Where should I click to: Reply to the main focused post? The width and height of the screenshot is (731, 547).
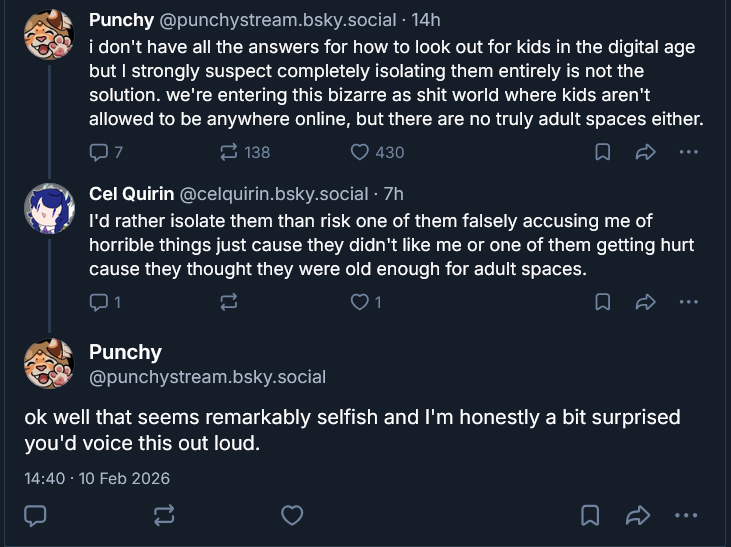[36, 515]
